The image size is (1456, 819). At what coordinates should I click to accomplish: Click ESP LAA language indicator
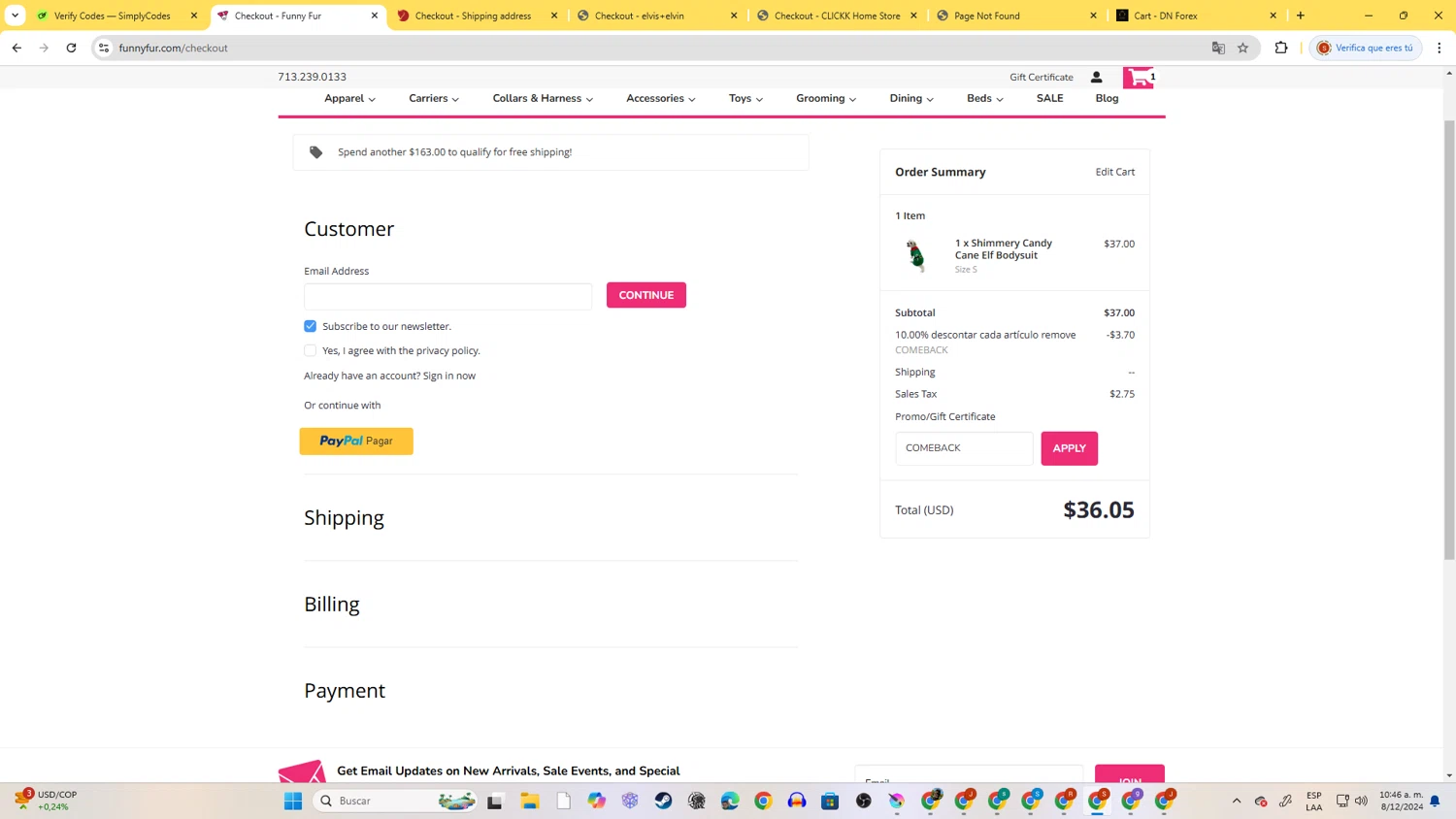click(x=1314, y=801)
